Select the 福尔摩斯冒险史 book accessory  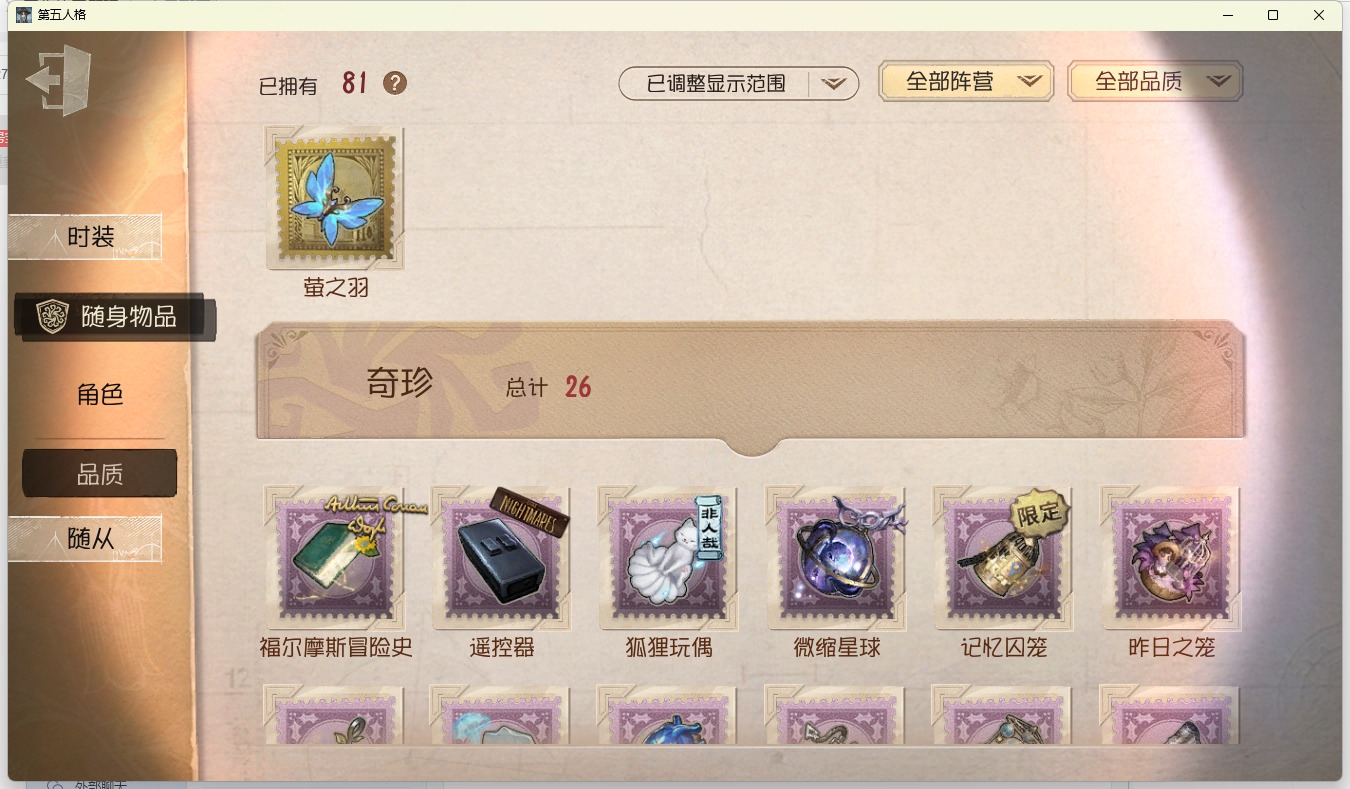(x=335, y=559)
